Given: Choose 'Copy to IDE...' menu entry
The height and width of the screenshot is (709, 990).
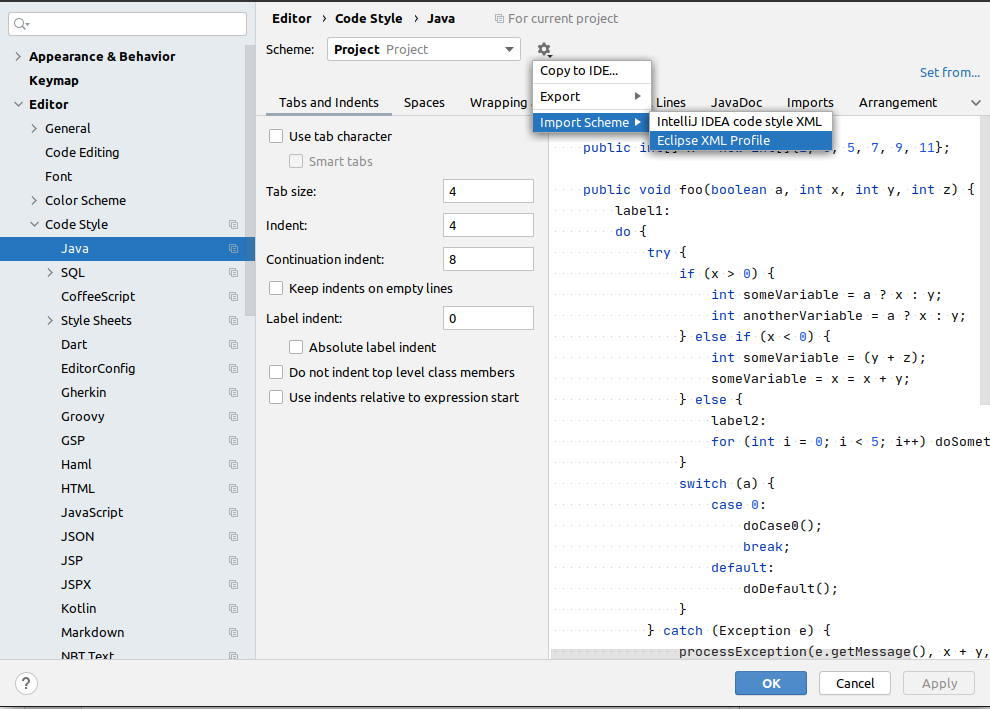Looking at the screenshot, I should pyautogui.click(x=592, y=71).
